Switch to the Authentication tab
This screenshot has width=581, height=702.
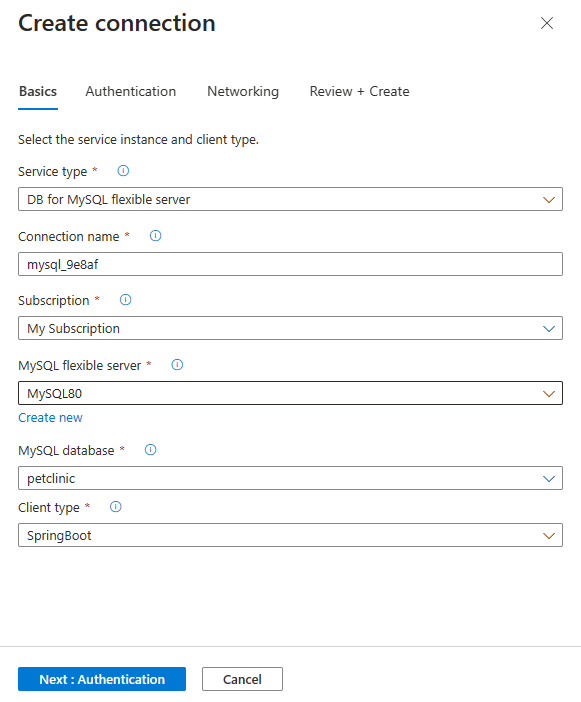131,91
